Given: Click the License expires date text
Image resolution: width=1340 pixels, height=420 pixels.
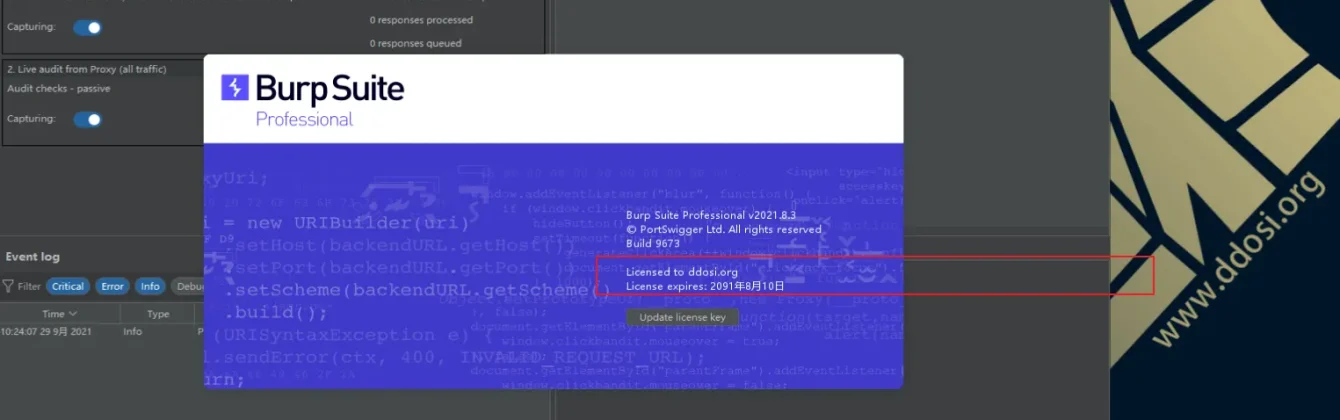Looking at the screenshot, I should point(705,286).
